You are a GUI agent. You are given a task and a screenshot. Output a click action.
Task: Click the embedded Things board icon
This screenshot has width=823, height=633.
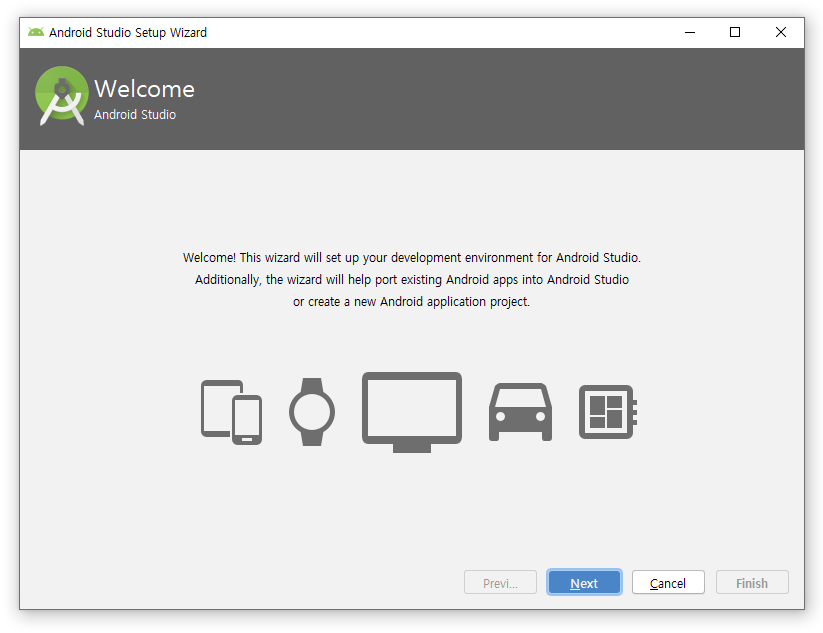[x=608, y=412]
